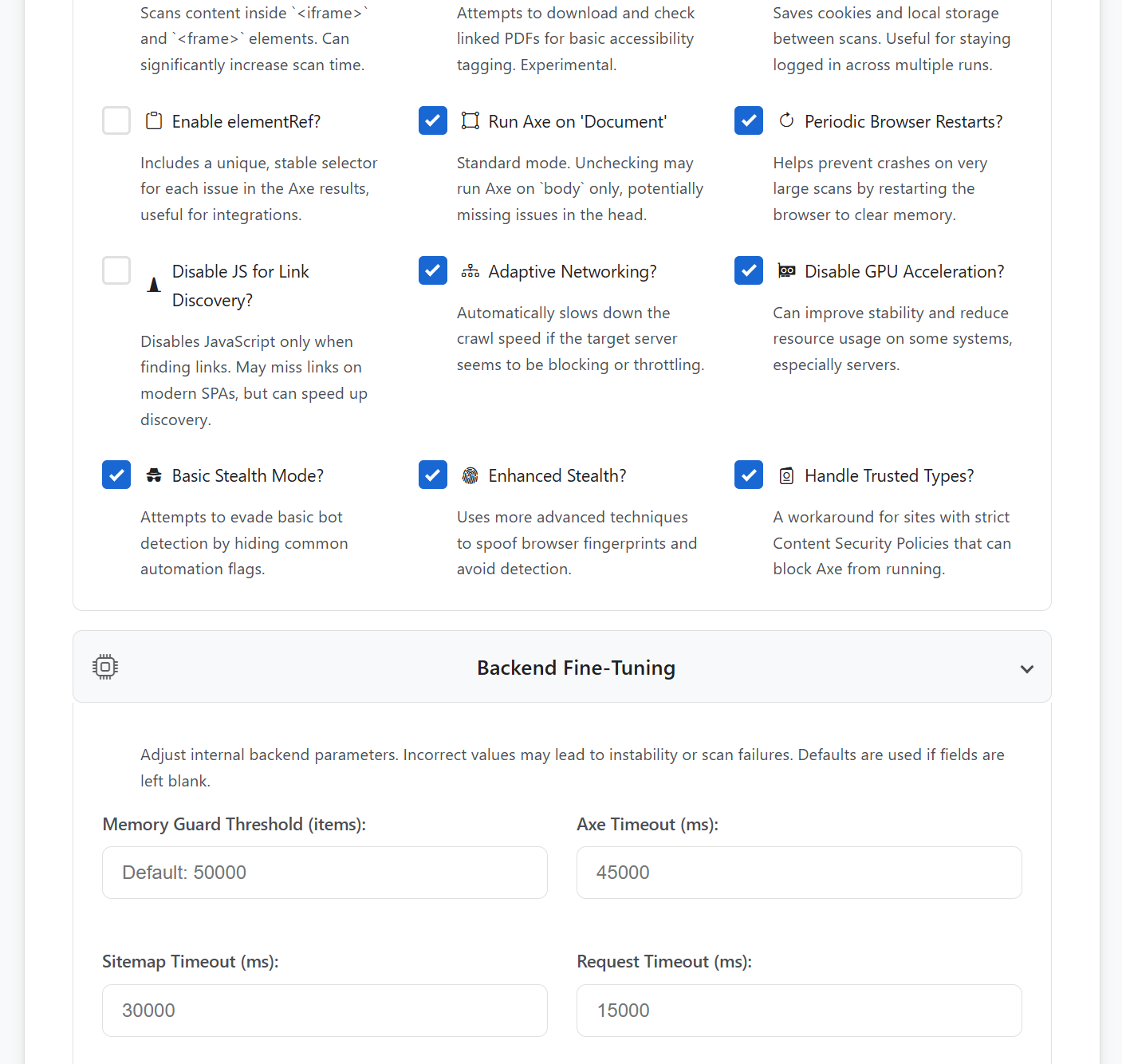Click the chip icon in Backend Fine-Tuning header
Screen dimensions: 1122x1064
pyautogui.click(x=105, y=667)
